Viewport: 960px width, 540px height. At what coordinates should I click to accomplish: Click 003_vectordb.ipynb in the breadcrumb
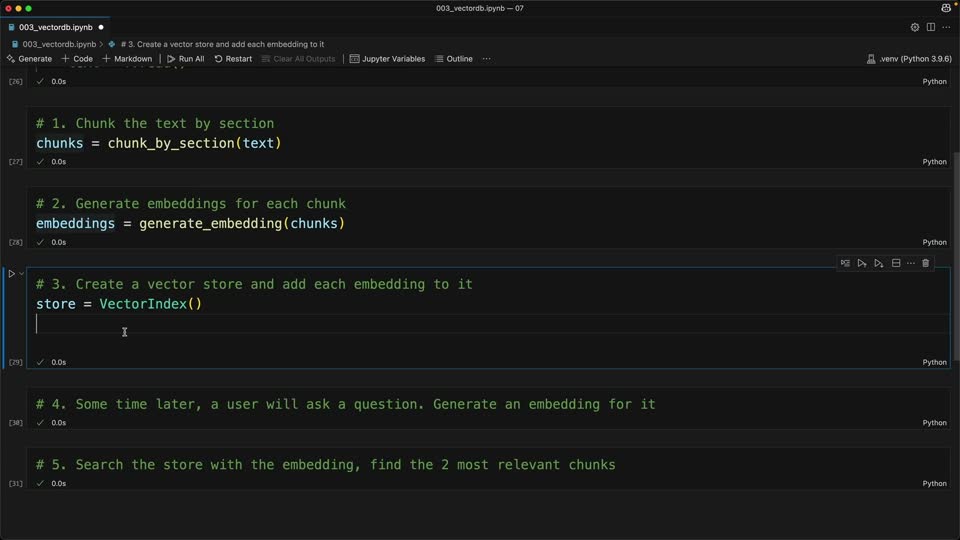[x=59, y=44]
